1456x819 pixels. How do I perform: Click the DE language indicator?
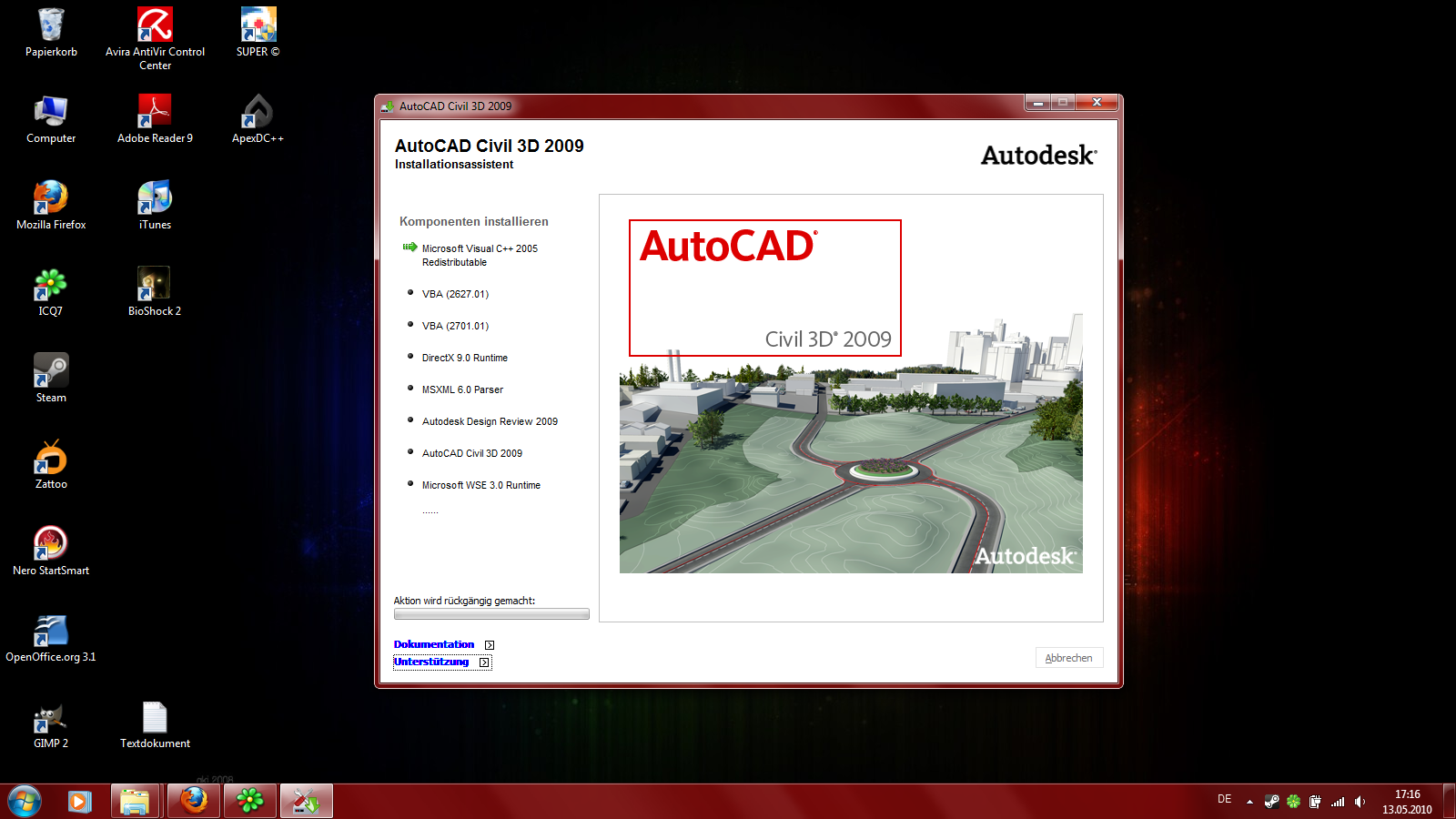coord(1224,799)
